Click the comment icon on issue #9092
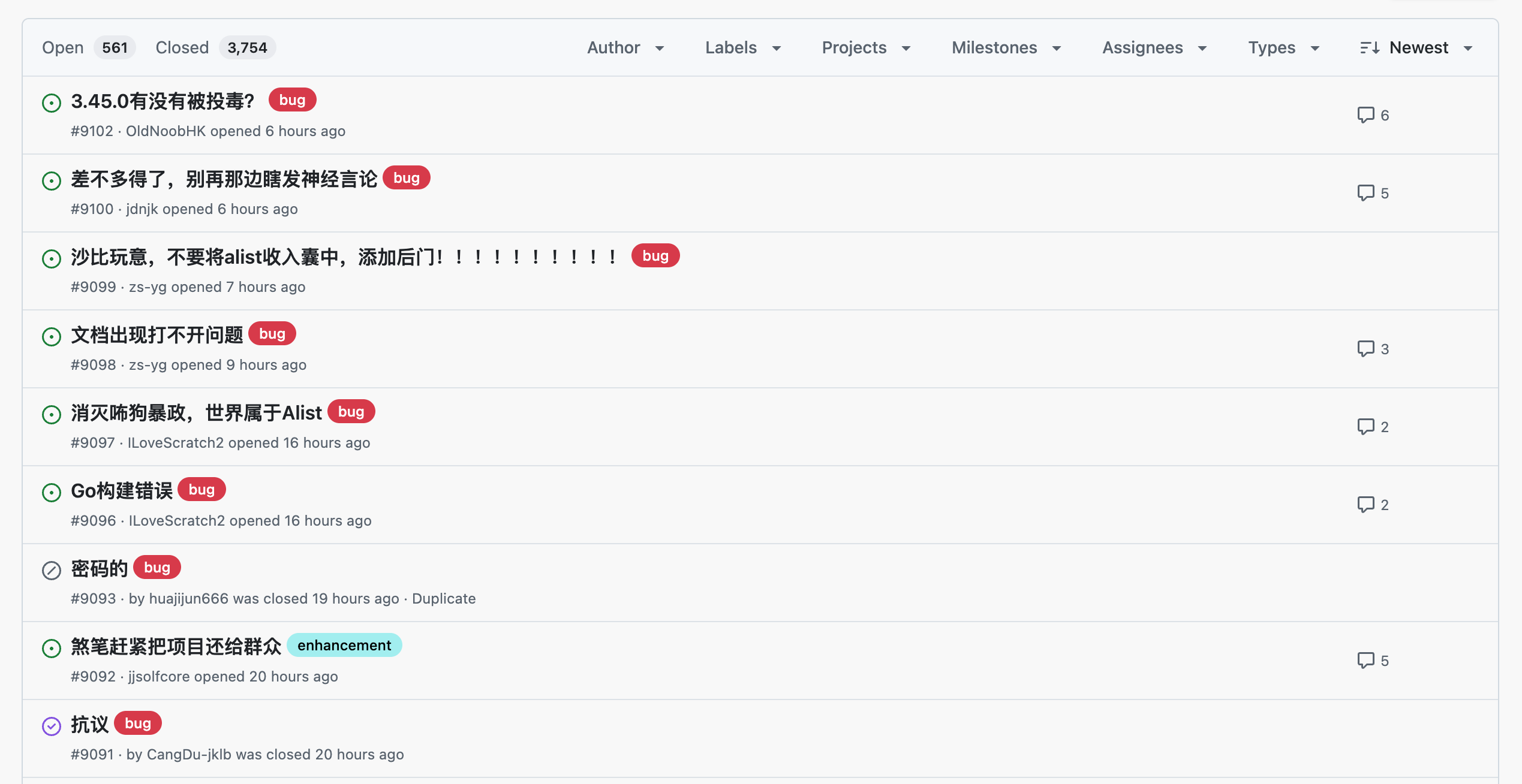Viewport: 1522px width, 784px height. (x=1365, y=660)
